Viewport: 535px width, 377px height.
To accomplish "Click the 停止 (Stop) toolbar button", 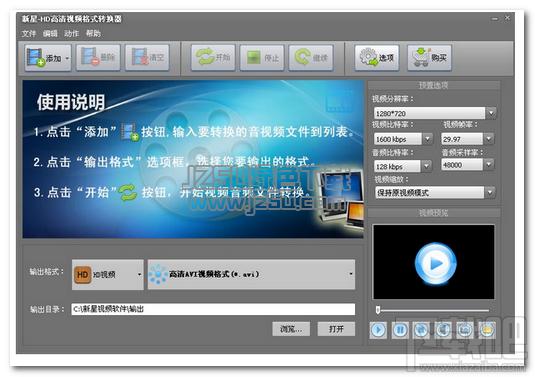I will pyautogui.click(x=262, y=58).
